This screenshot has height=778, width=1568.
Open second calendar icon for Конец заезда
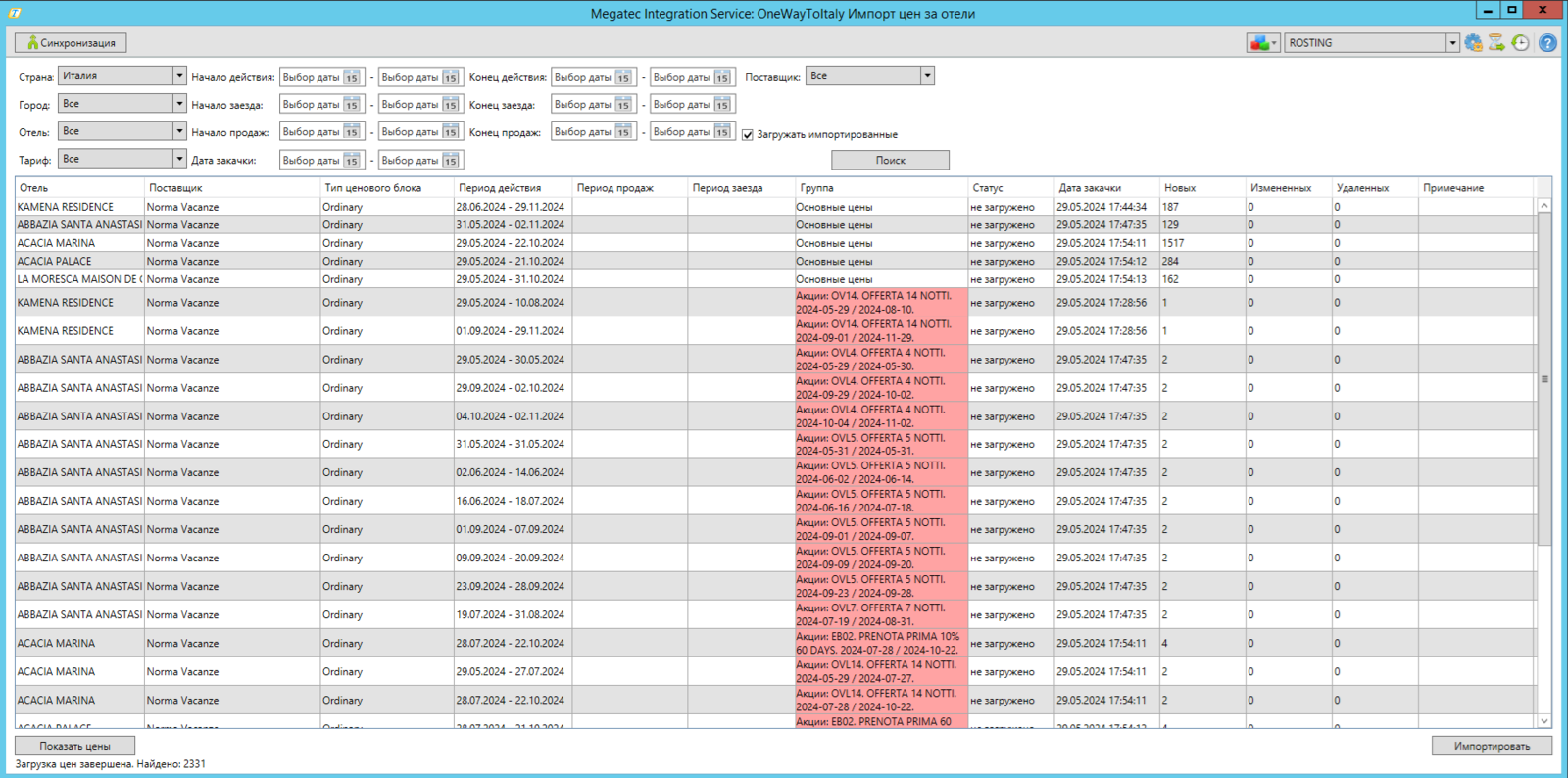click(x=722, y=104)
